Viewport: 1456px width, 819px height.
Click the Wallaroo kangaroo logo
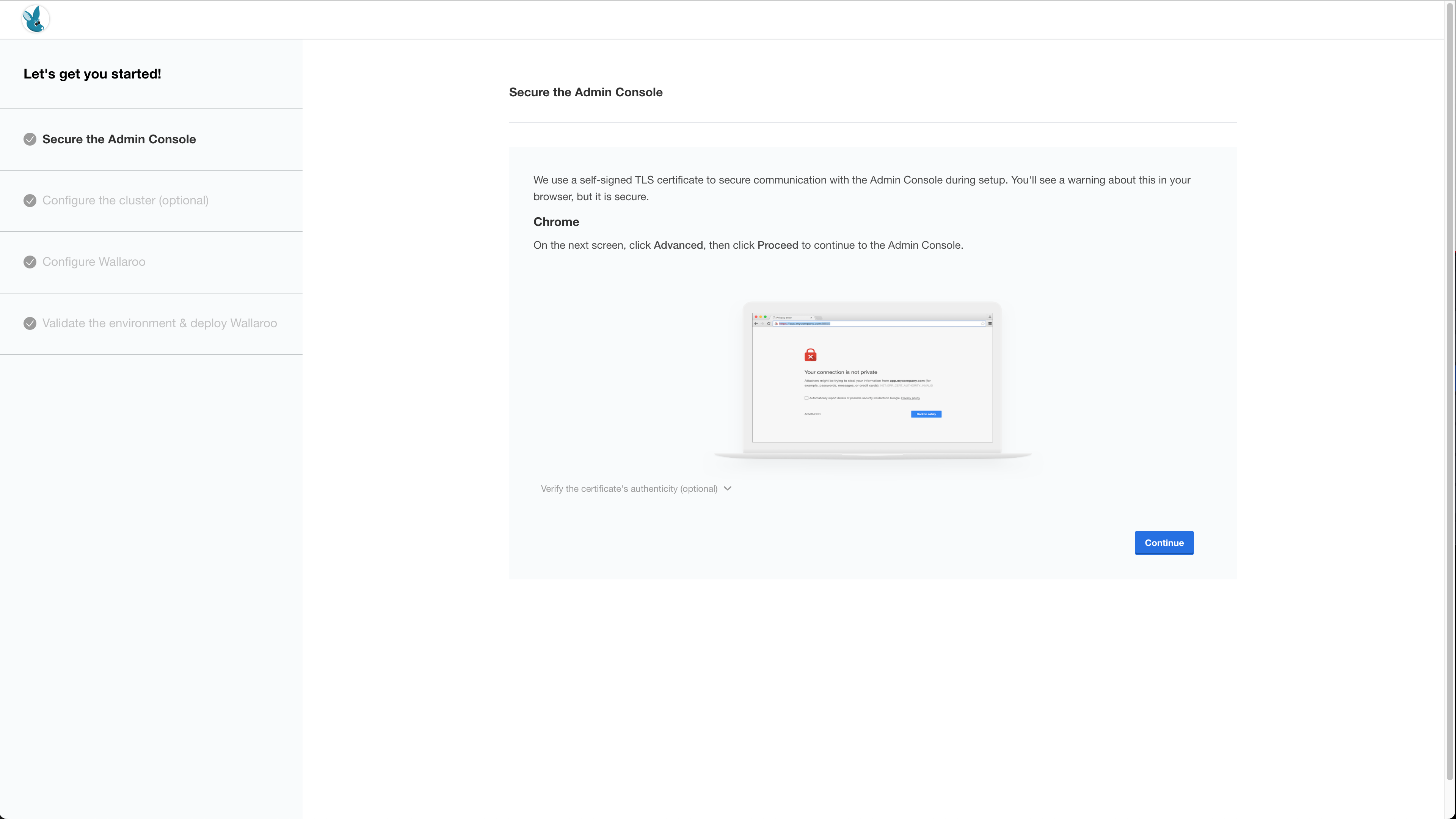point(36,19)
